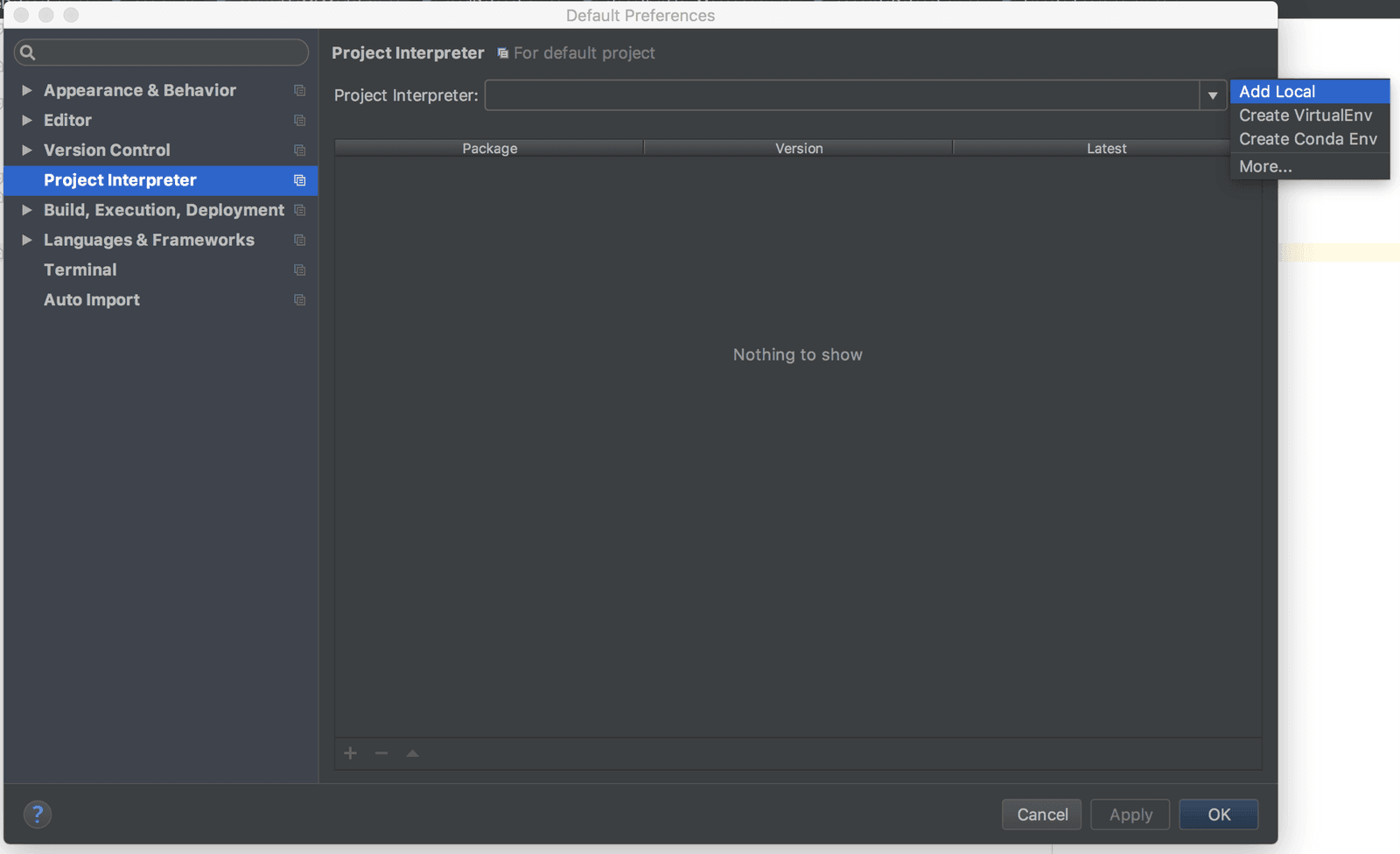Click the upgrade package arrow icon

pos(411,753)
